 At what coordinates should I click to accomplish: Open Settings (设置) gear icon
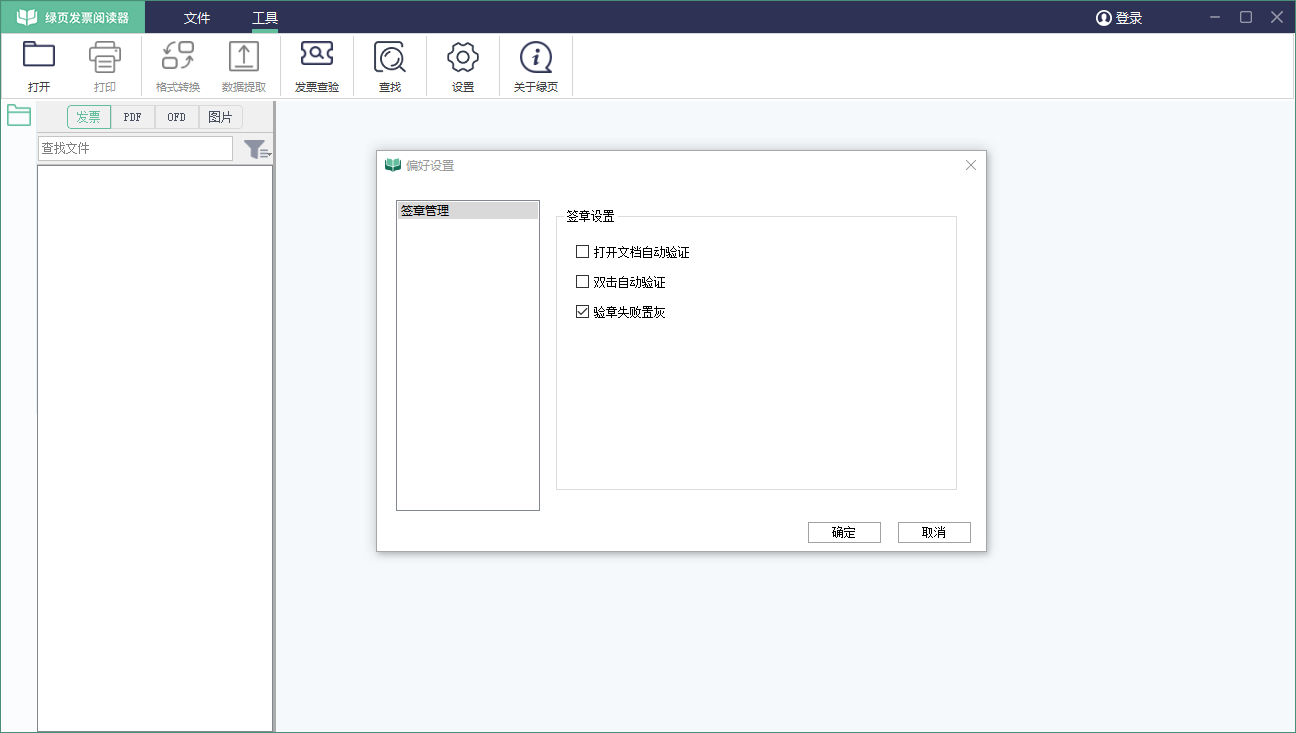point(463,57)
